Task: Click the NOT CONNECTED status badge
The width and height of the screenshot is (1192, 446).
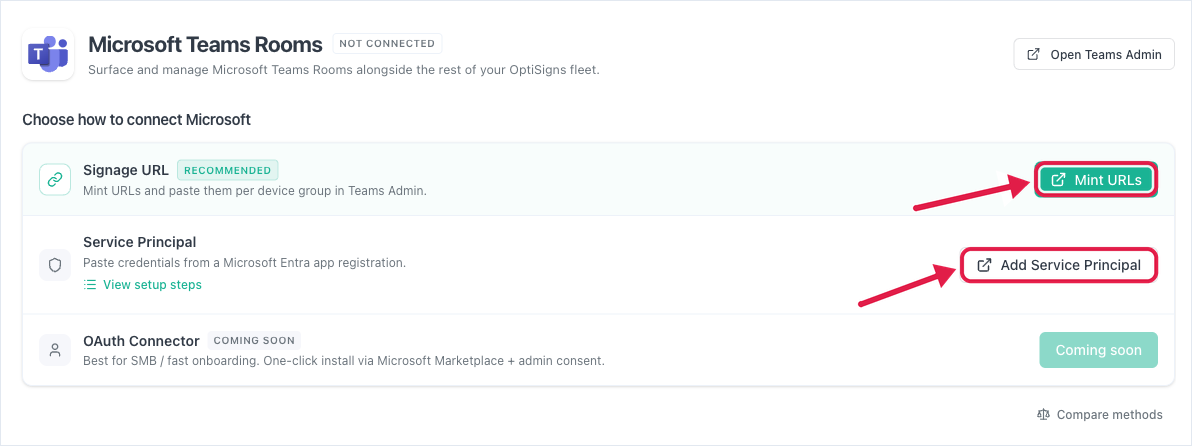Action: point(387,43)
